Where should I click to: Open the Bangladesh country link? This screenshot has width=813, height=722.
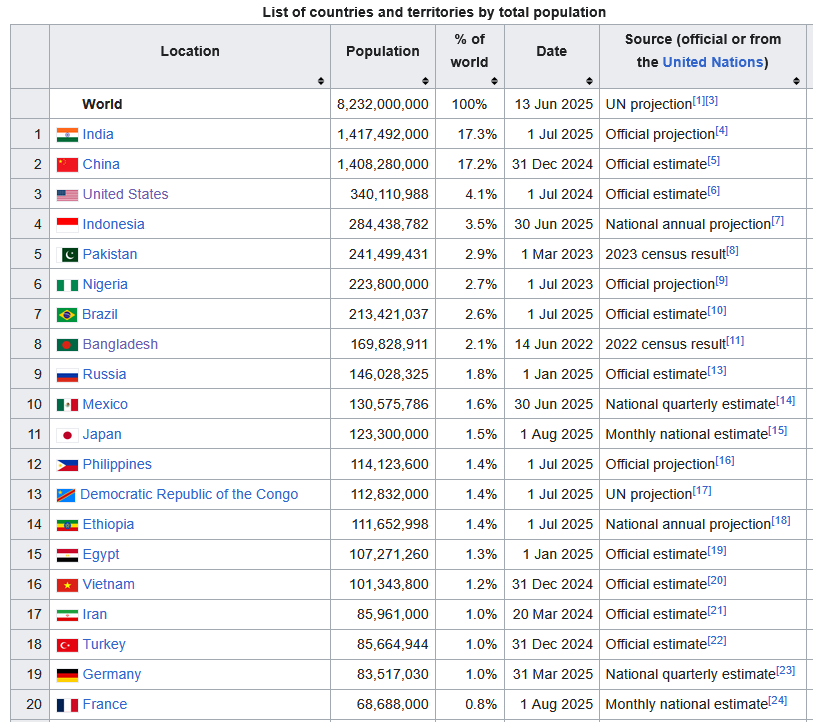click(x=120, y=344)
